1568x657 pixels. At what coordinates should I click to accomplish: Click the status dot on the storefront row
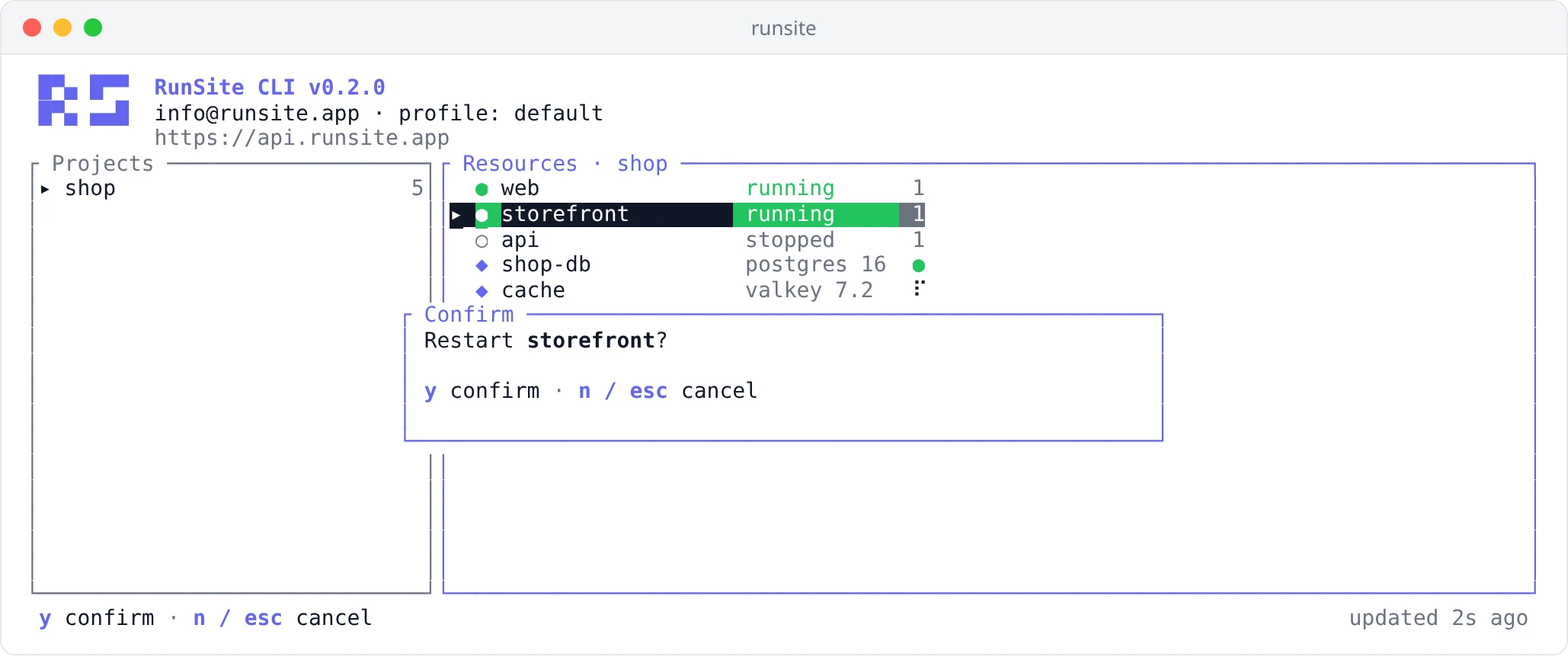pyautogui.click(x=482, y=215)
